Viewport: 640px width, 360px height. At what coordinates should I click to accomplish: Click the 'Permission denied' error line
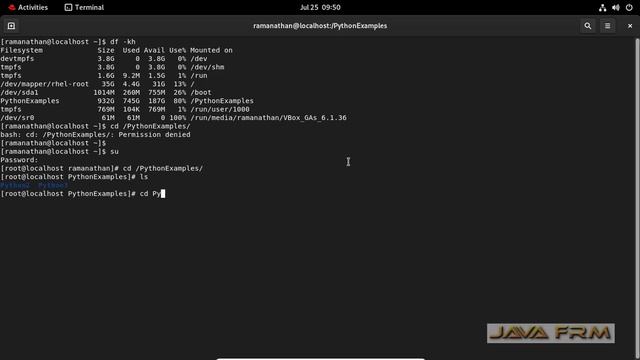96,135
